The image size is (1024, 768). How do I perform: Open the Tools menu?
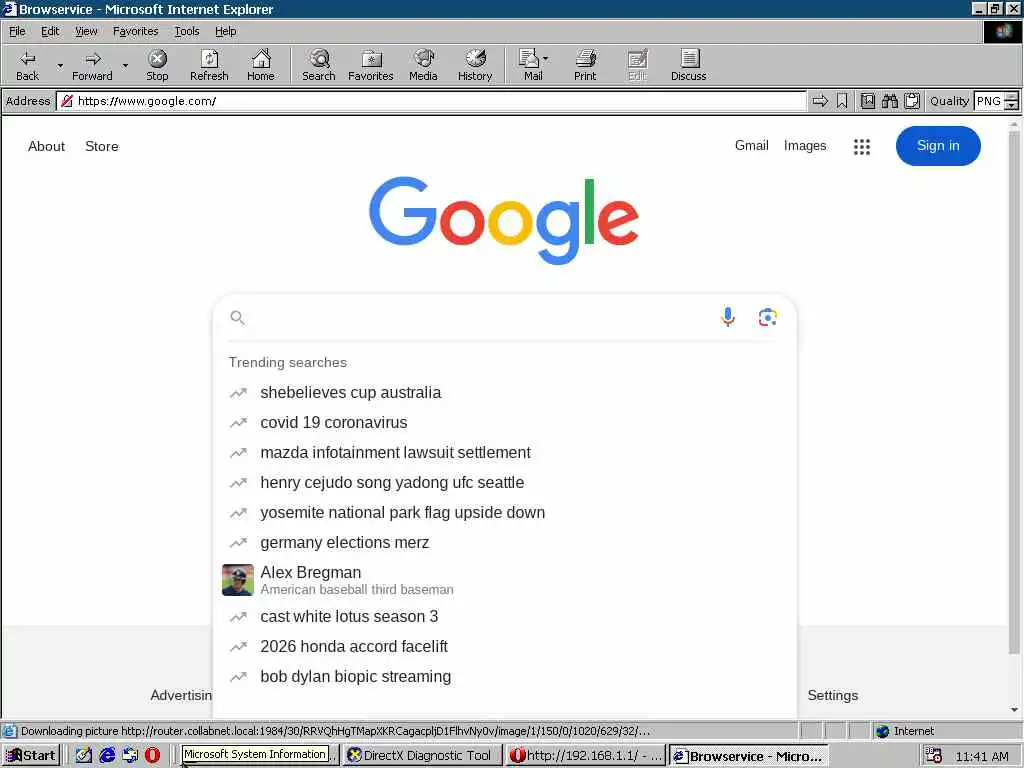186,31
